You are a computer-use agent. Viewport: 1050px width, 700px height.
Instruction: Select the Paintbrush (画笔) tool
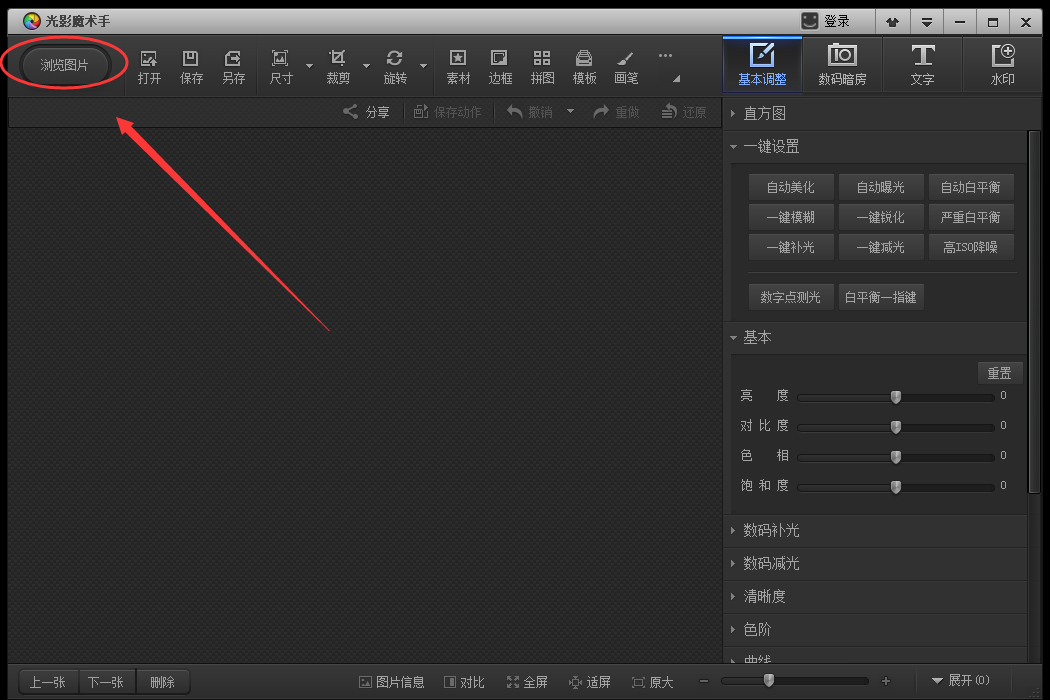coord(626,64)
